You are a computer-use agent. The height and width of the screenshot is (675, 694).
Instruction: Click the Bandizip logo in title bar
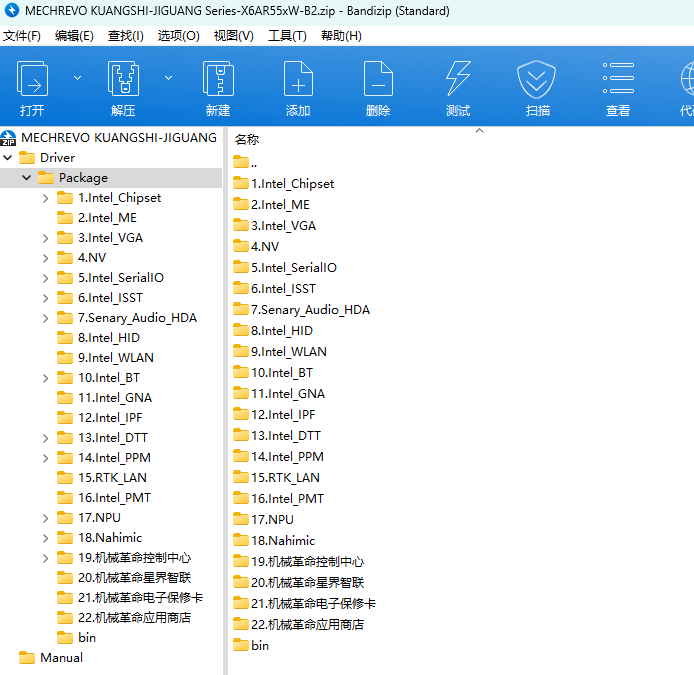click(12, 10)
